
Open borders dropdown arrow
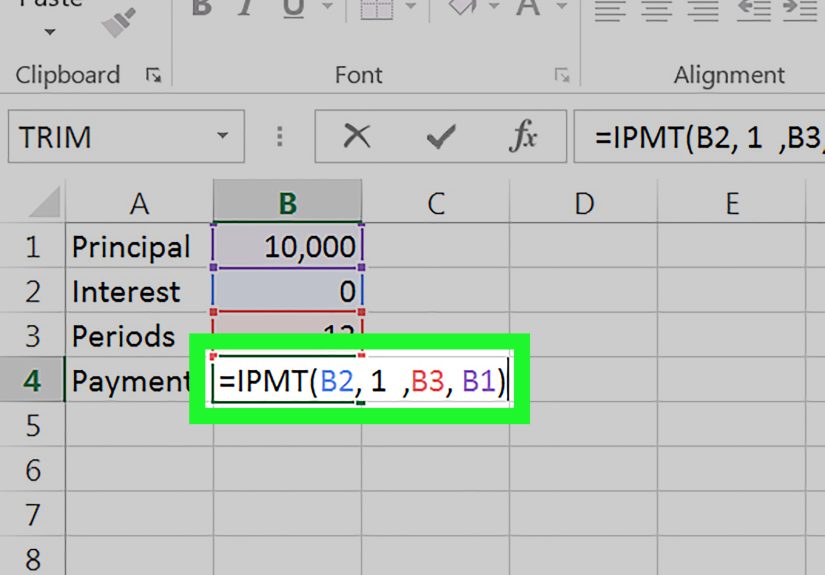coord(411,6)
